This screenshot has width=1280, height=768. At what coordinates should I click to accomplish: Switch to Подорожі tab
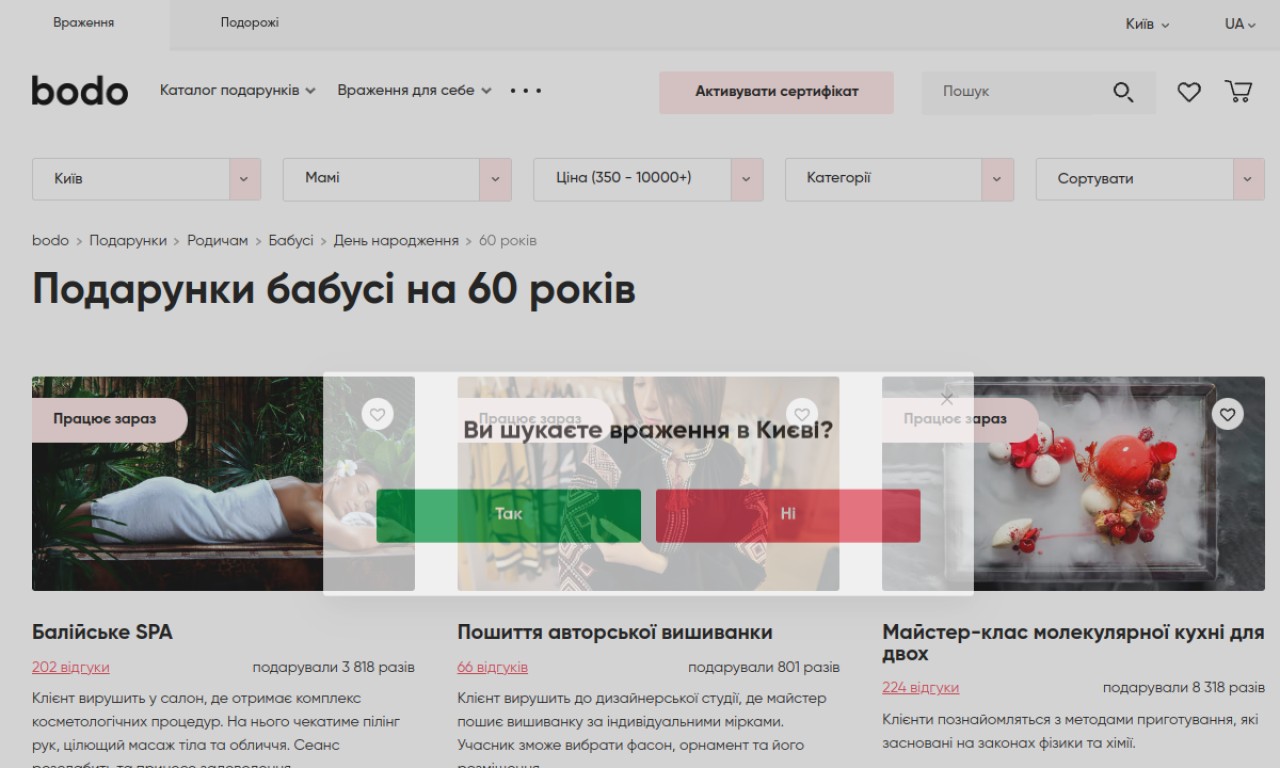[x=250, y=23]
